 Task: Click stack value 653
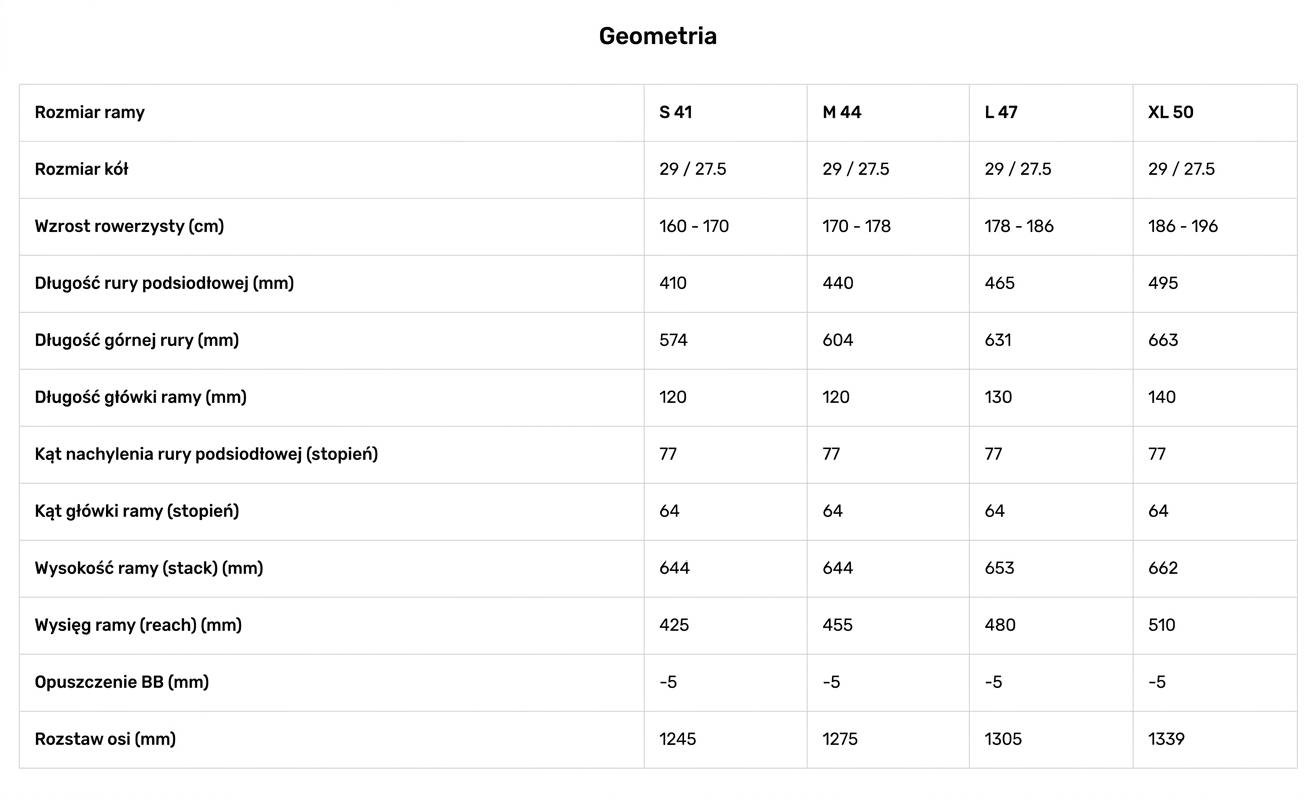tap(999, 568)
